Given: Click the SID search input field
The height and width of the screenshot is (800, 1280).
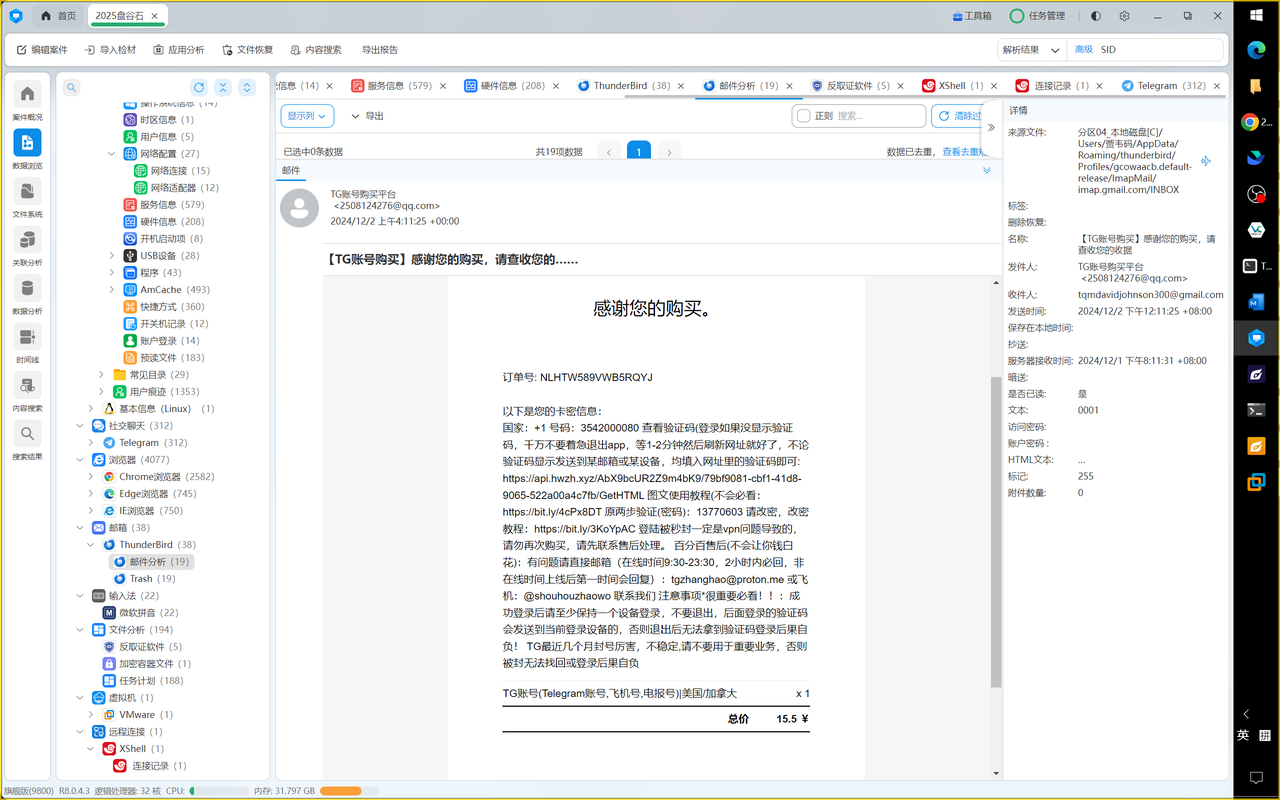Looking at the screenshot, I should click(1158, 49).
